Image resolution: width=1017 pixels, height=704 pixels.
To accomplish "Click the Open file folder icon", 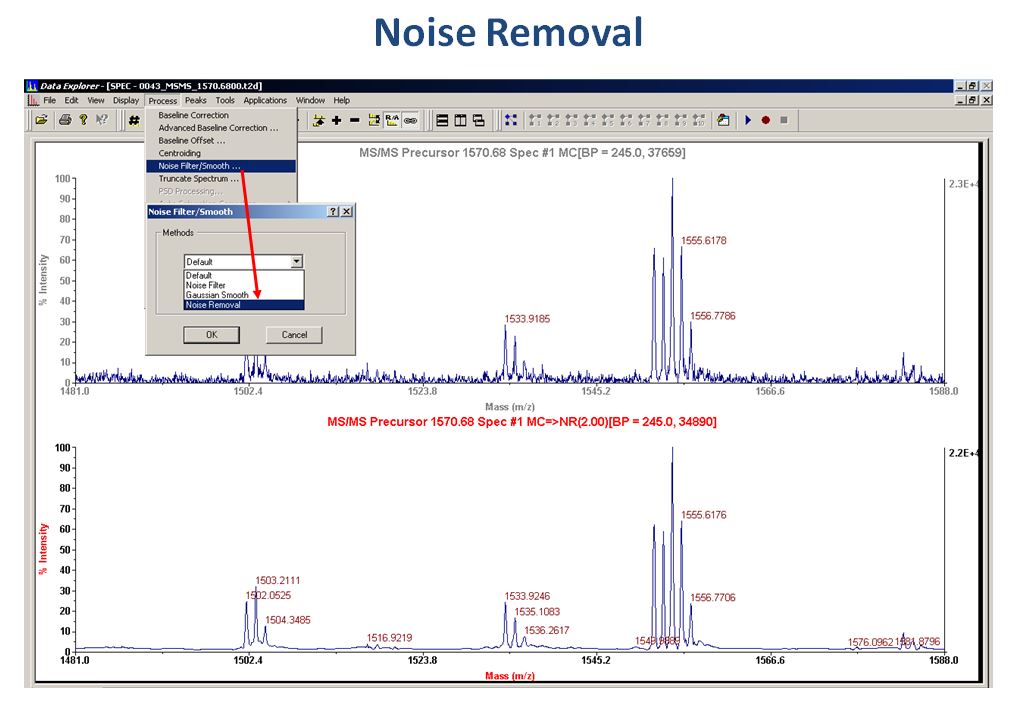I will point(41,120).
